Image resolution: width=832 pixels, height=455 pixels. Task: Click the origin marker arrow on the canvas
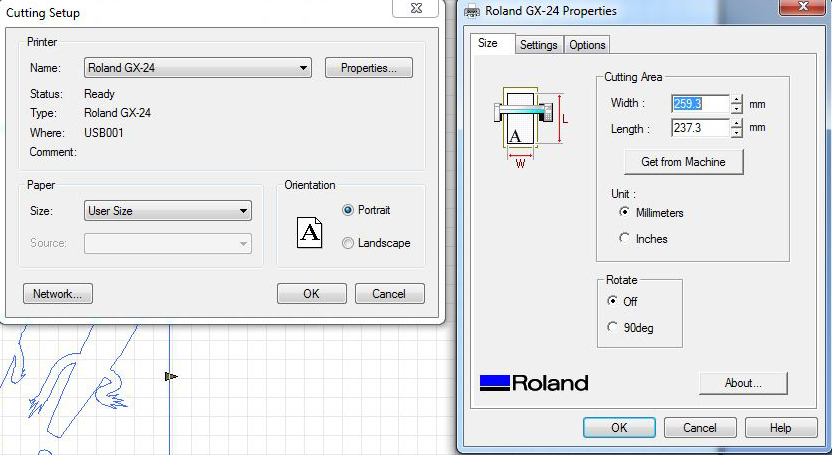click(171, 377)
